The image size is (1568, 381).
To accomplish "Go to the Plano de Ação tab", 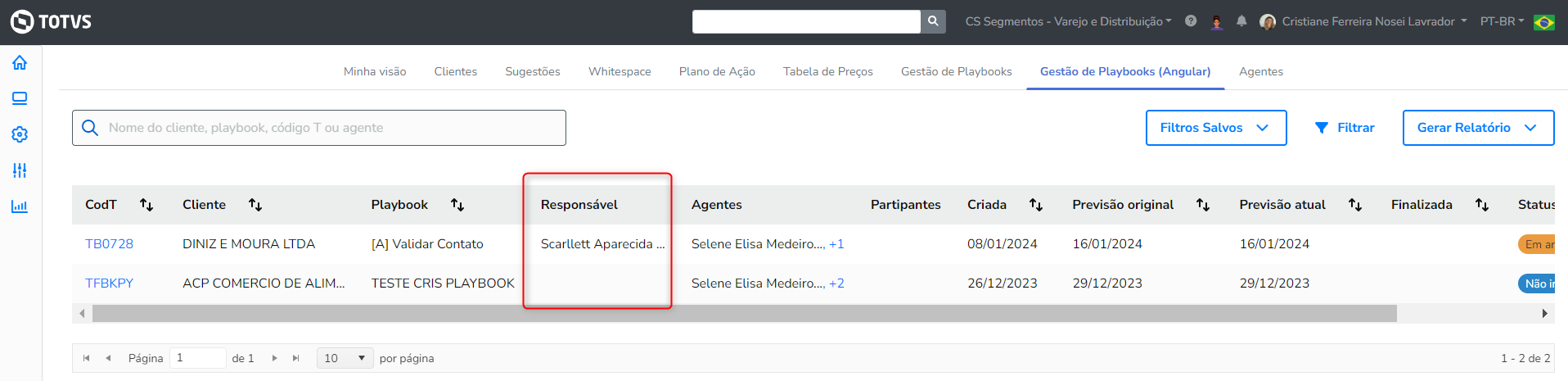I will click(x=717, y=71).
